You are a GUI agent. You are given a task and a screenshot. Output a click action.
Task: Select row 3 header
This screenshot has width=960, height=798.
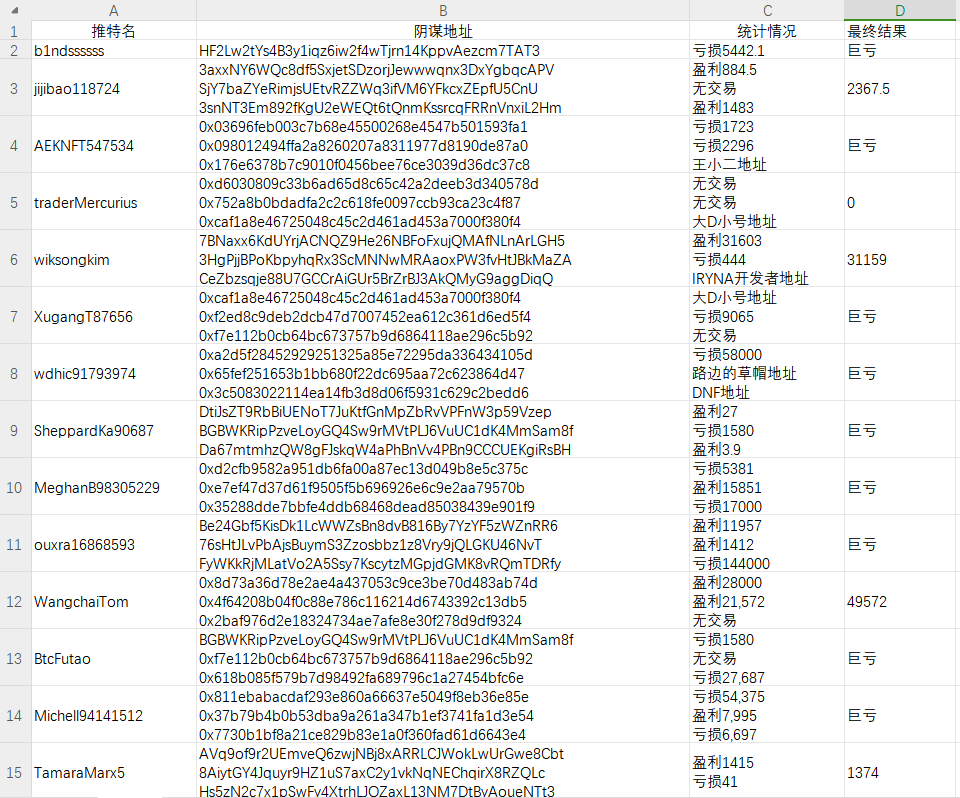(15, 88)
